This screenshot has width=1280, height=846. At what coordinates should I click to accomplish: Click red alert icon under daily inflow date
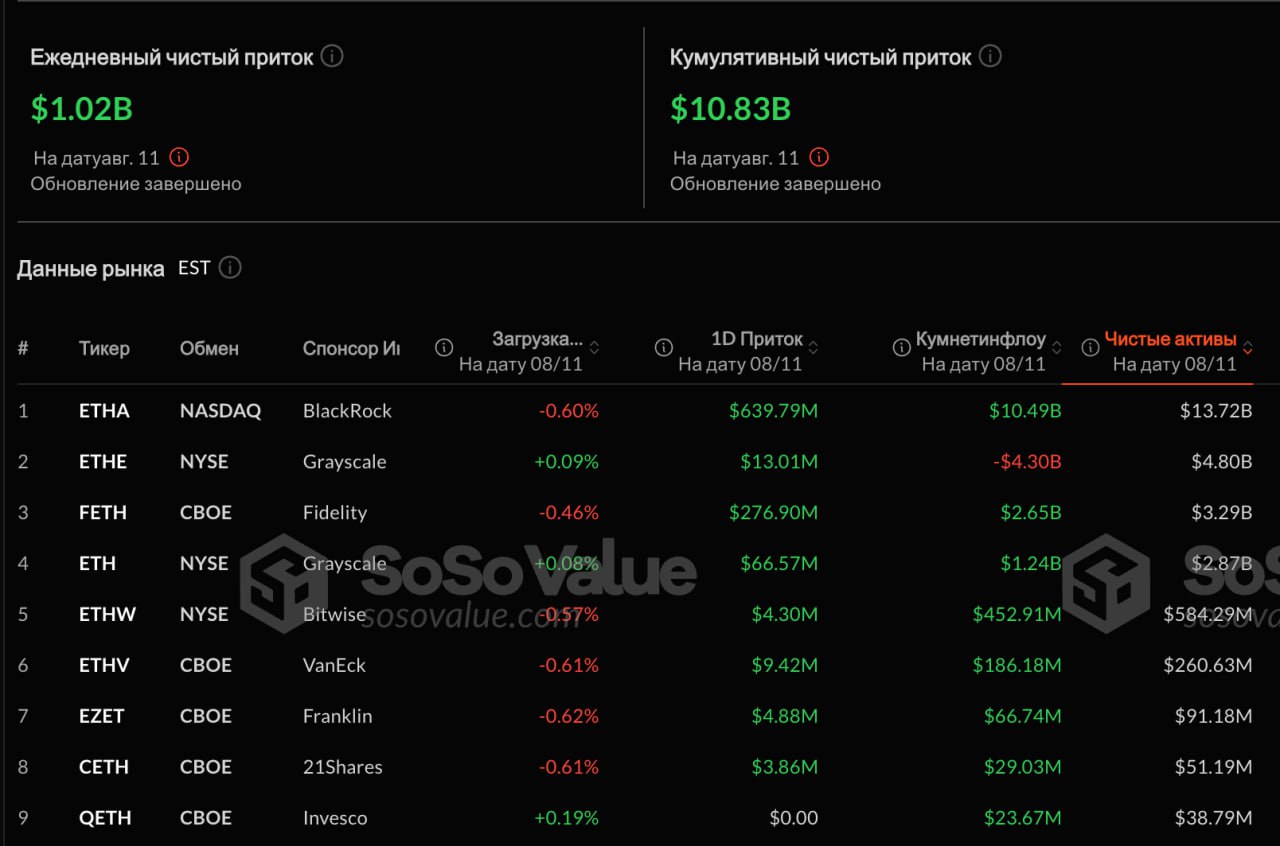[179, 157]
